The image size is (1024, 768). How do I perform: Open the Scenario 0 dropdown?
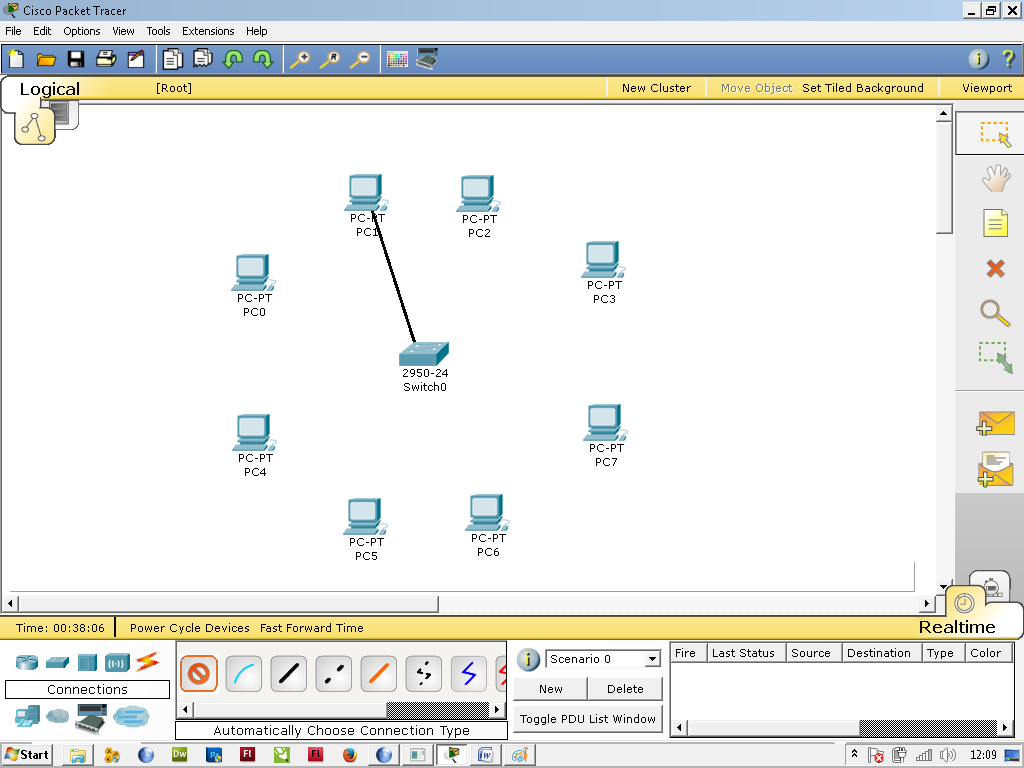coord(651,658)
